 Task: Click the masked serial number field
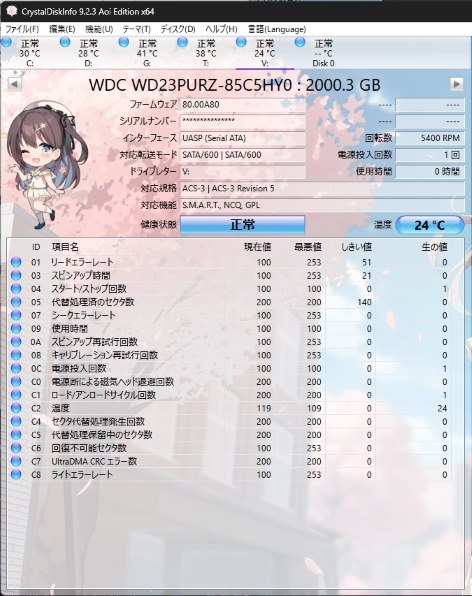(x=242, y=121)
